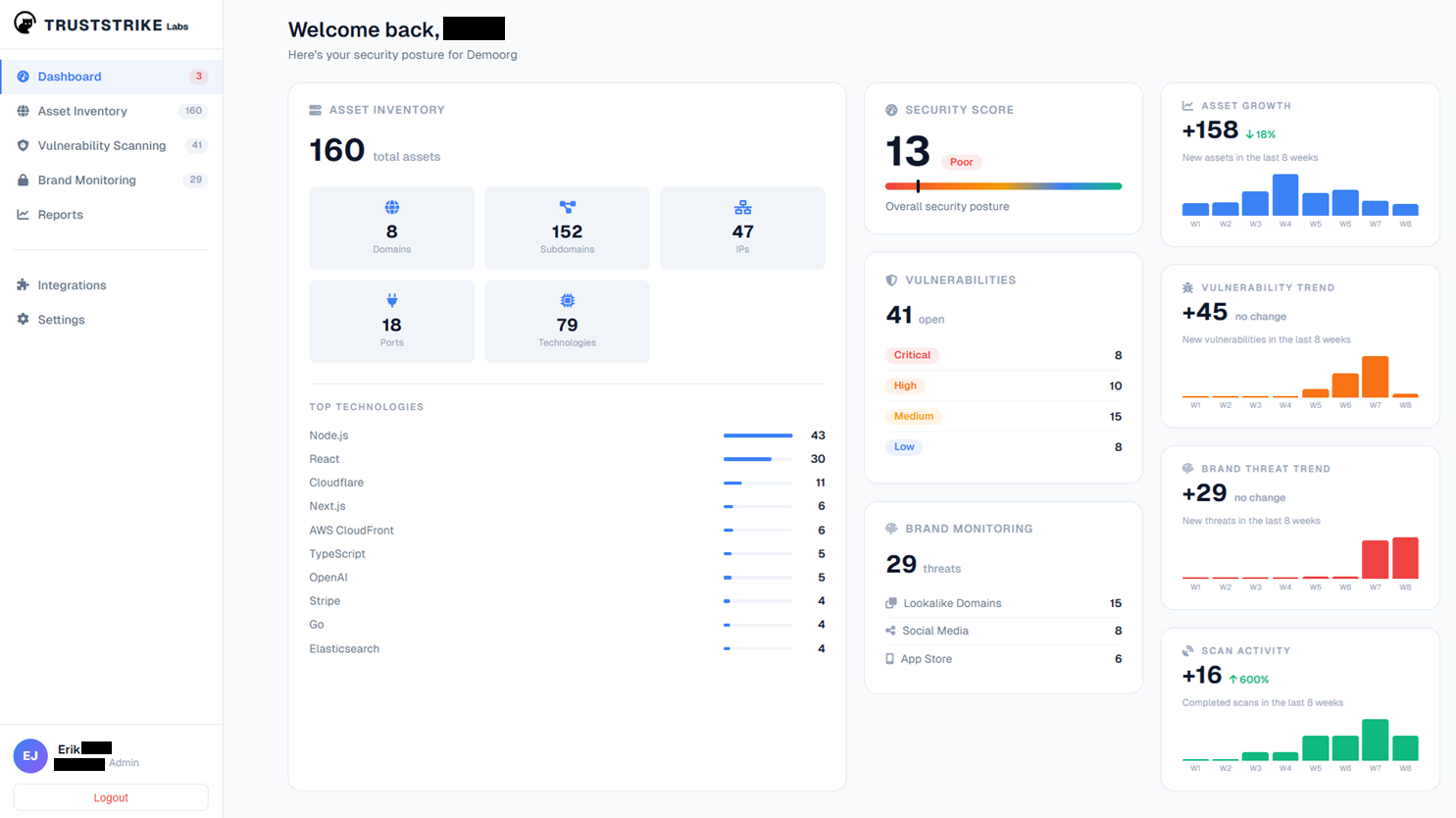Open the Settings page
Viewport: 1456px width, 818px height.
112,319
